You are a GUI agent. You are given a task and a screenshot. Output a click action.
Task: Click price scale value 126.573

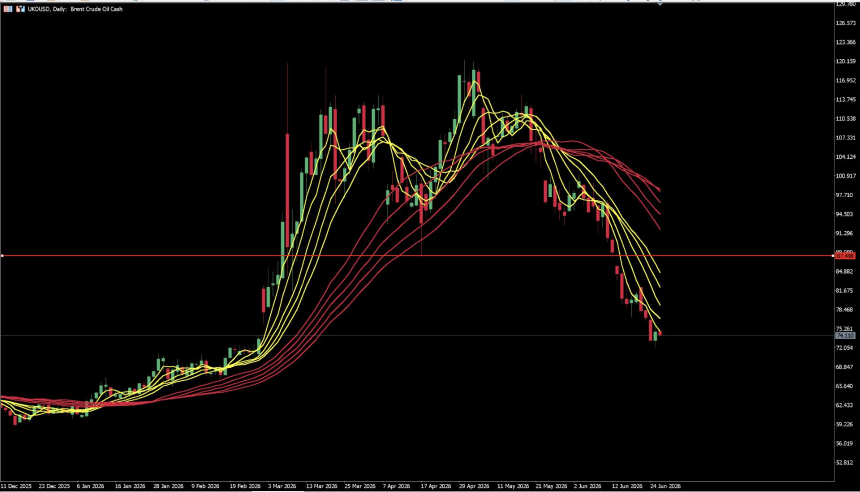coord(845,23)
